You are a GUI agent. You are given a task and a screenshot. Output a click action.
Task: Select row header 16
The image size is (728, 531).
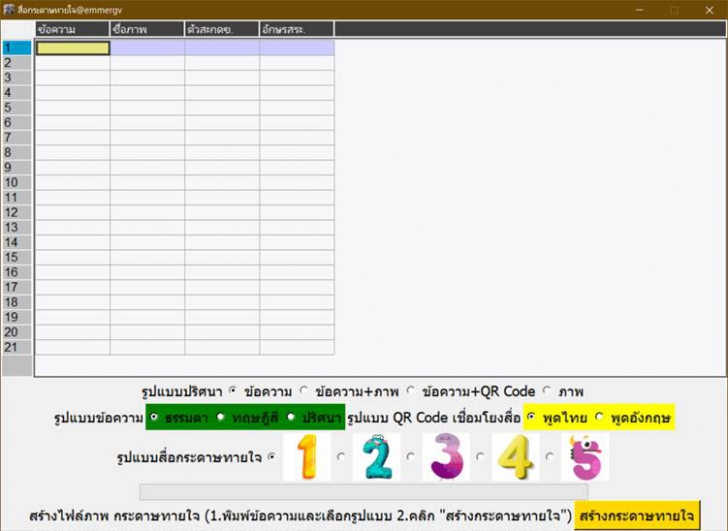click(x=17, y=272)
